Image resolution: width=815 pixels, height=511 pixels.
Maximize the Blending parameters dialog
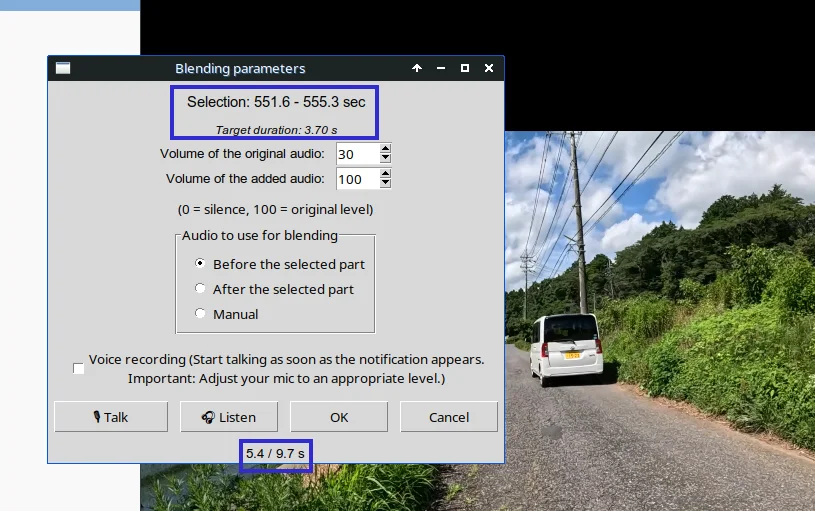click(x=465, y=68)
